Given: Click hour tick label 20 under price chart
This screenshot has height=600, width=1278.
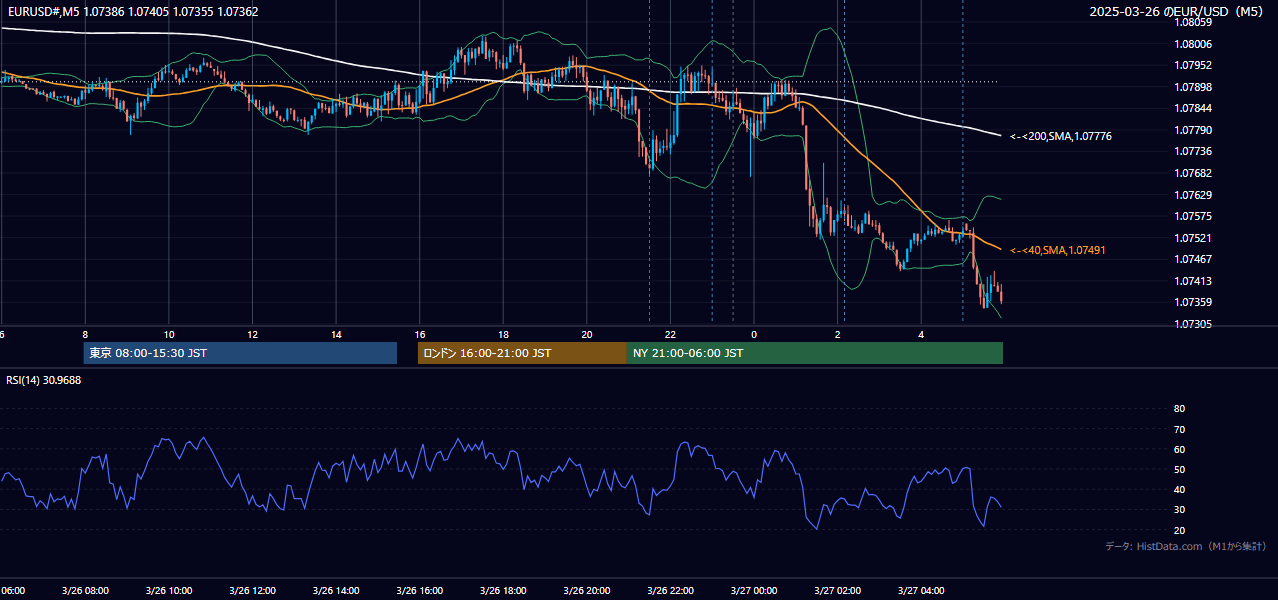Looking at the screenshot, I should (587, 334).
